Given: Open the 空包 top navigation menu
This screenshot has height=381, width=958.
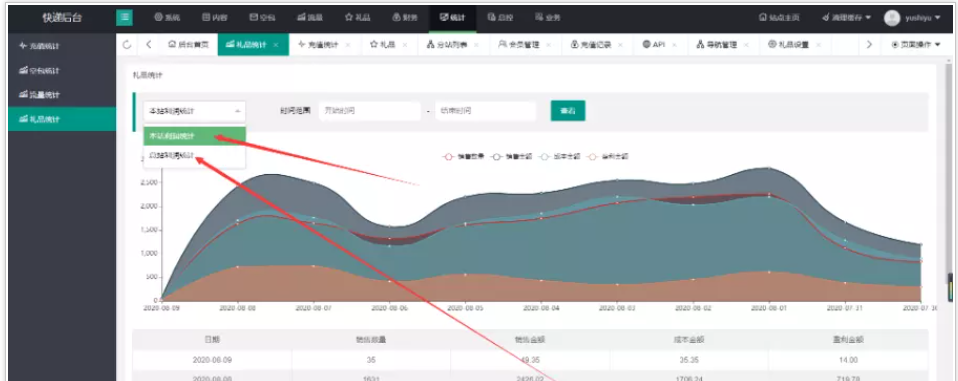Looking at the screenshot, I should (262, 18).
